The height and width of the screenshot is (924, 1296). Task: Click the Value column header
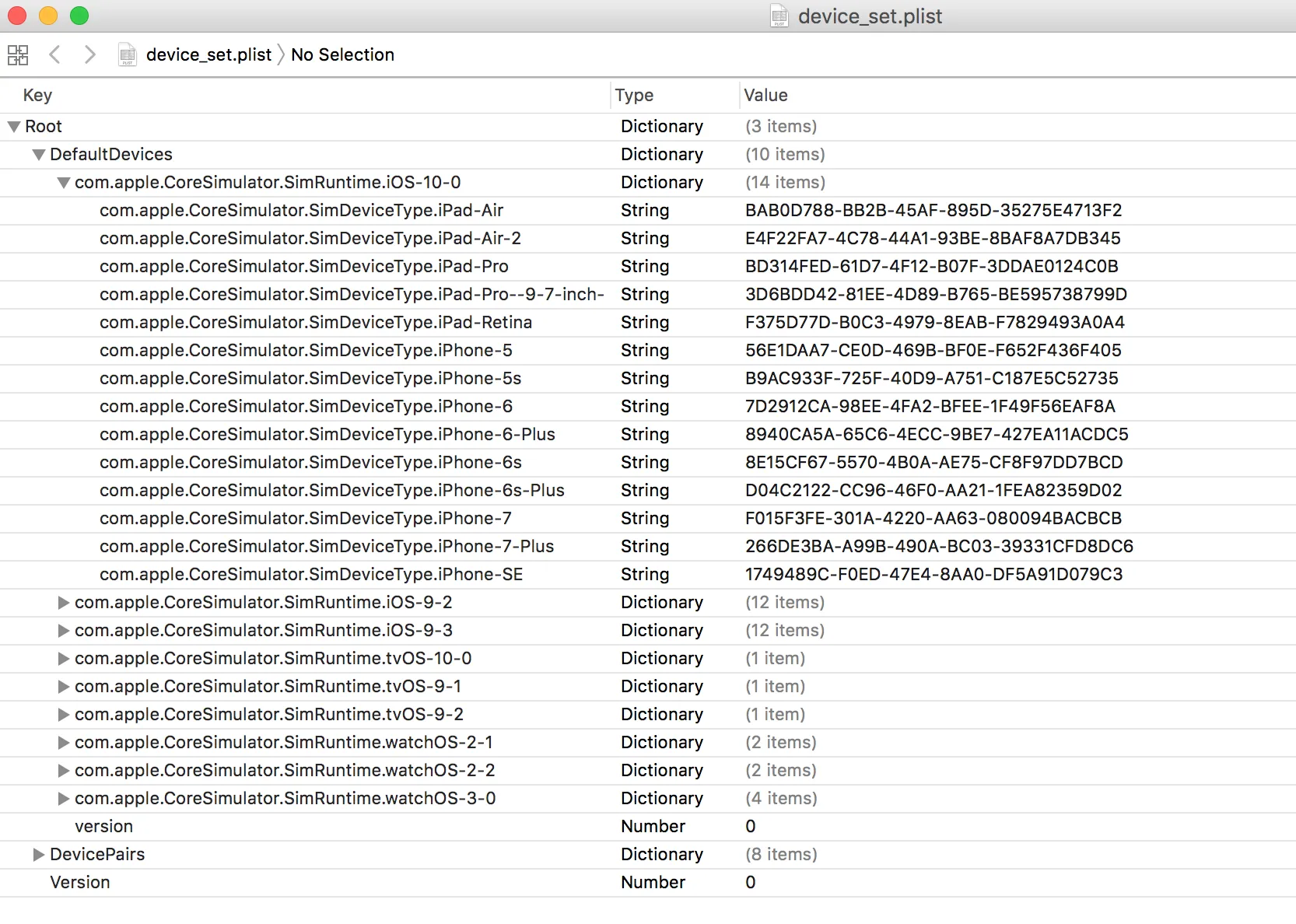[x=765, y=95]
